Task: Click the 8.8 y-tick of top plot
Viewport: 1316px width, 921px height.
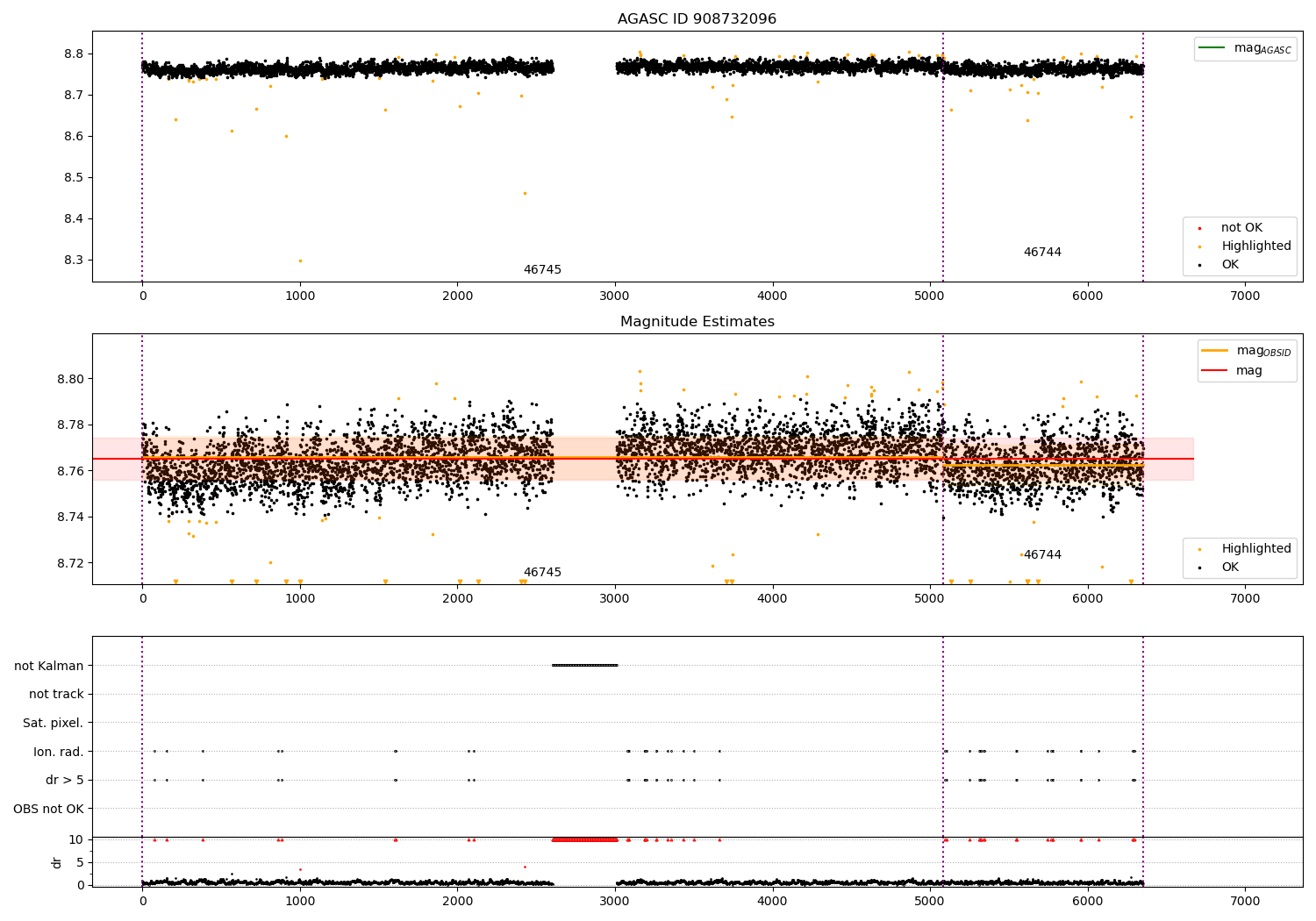Action: [74, 54]
